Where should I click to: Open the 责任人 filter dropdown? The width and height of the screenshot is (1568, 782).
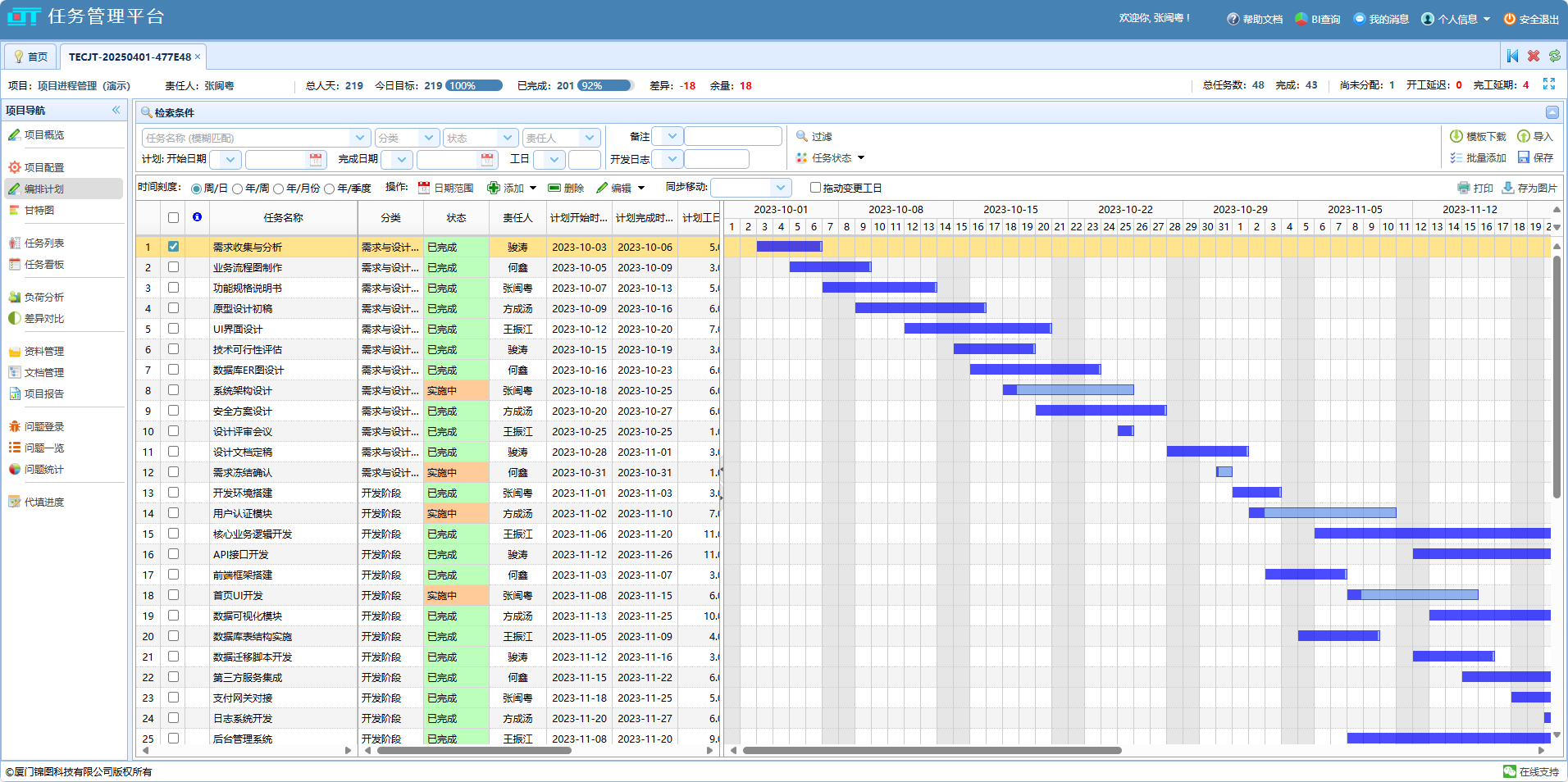pos(590,138)
